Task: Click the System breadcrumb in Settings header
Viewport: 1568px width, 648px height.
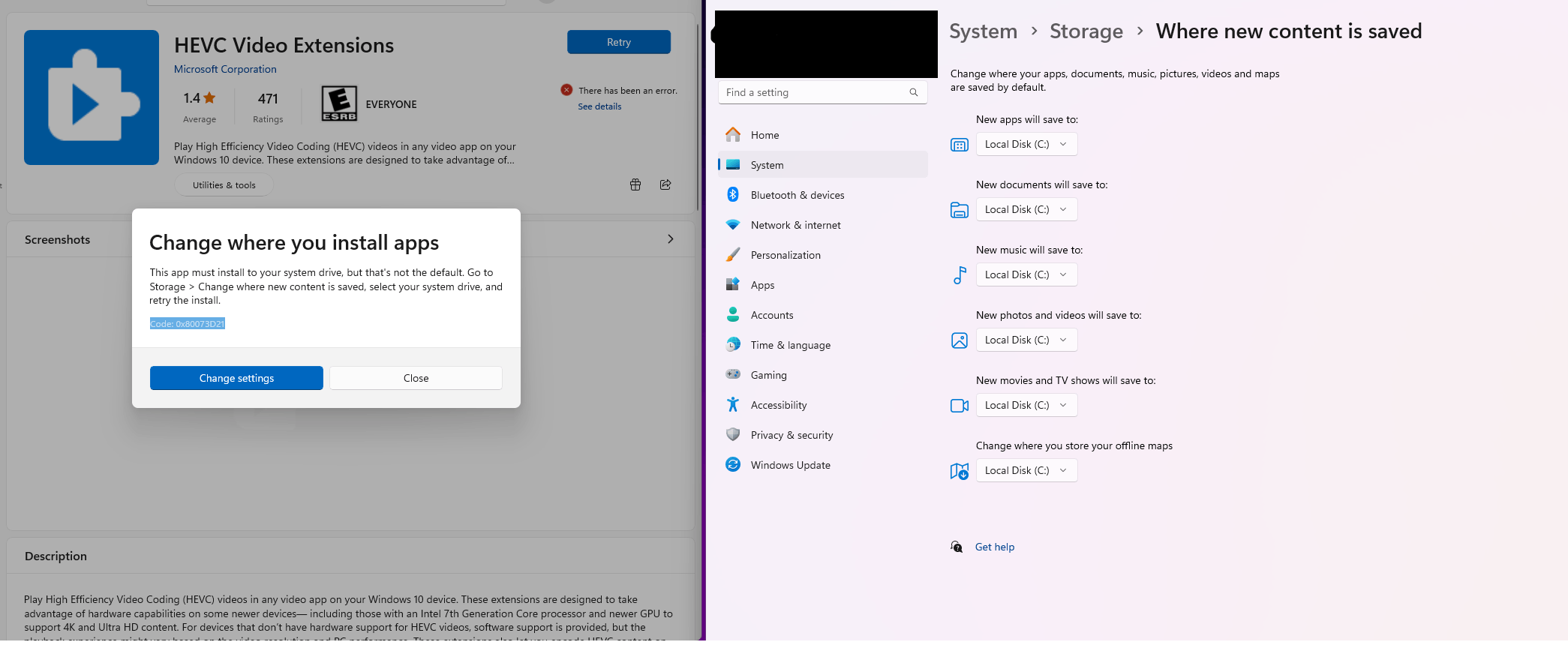Action: click(984, 31)
